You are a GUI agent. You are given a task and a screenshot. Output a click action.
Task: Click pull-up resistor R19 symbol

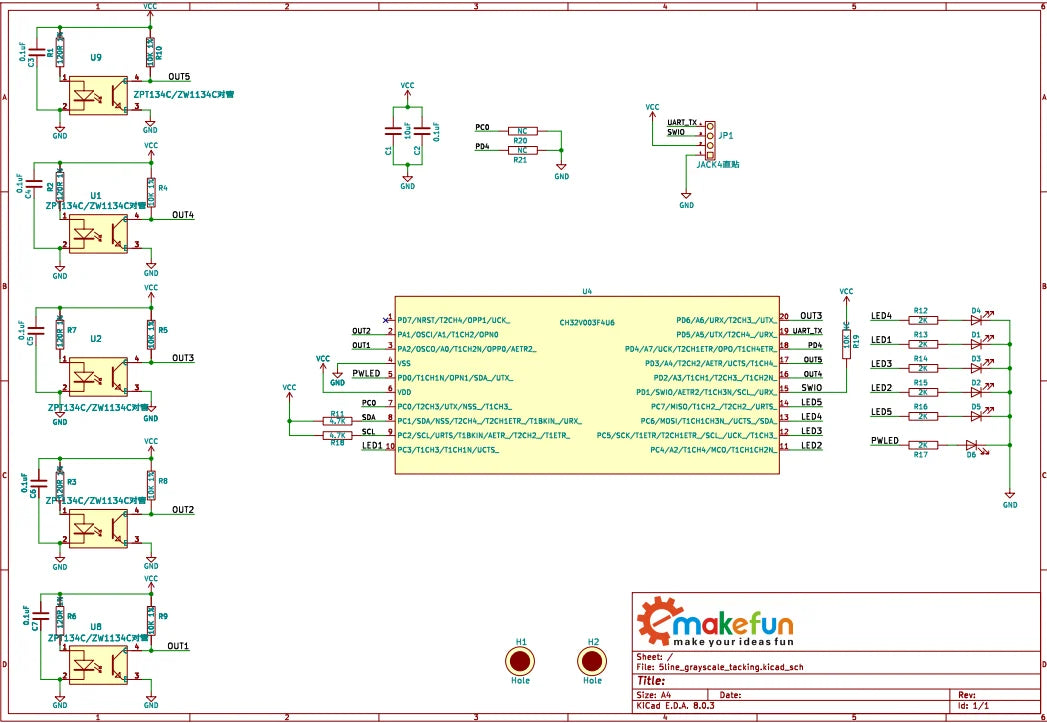pyautogui.click(x=846, y=344)
